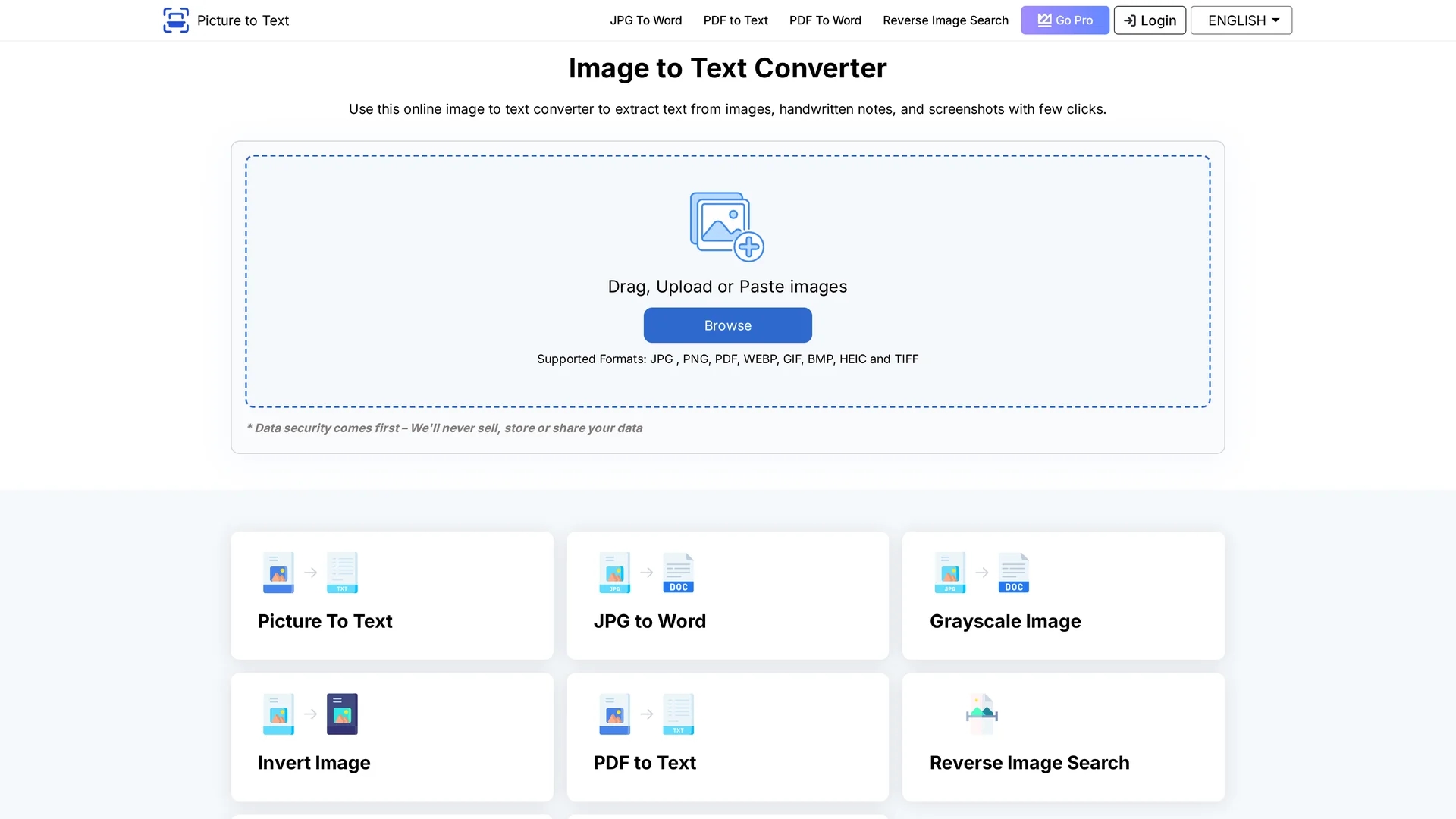The image size is (1456, 819).
Task: Open the Reverse Image Search card title
Action: 1030,763
